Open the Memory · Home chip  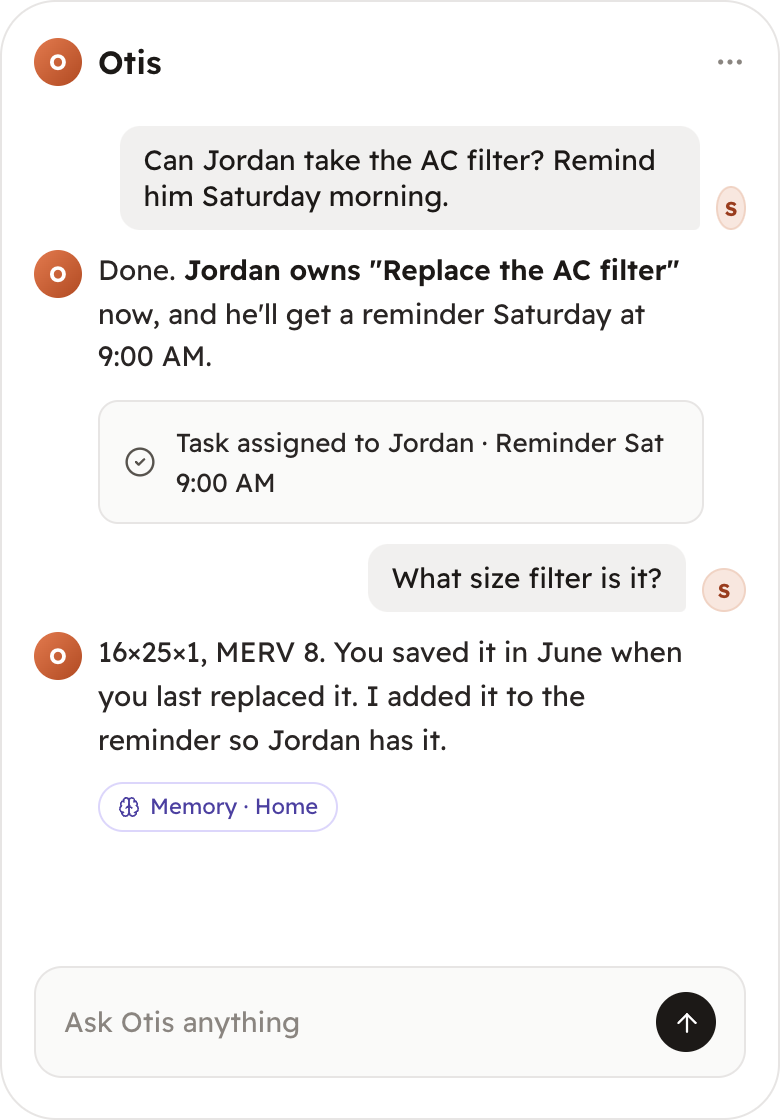click(218, 807)
